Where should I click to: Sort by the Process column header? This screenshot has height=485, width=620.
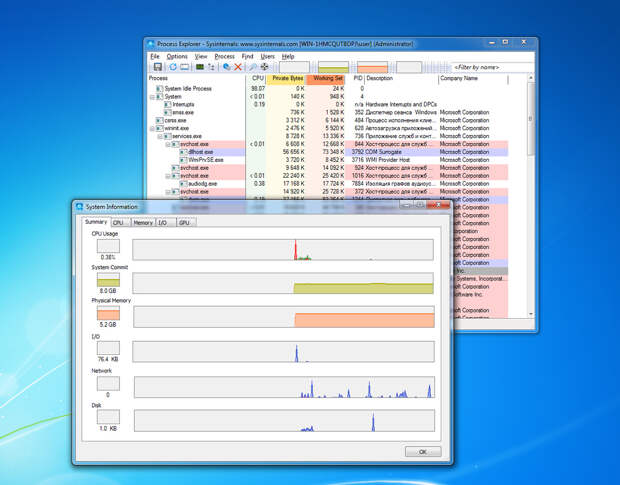tap(197, 78)
